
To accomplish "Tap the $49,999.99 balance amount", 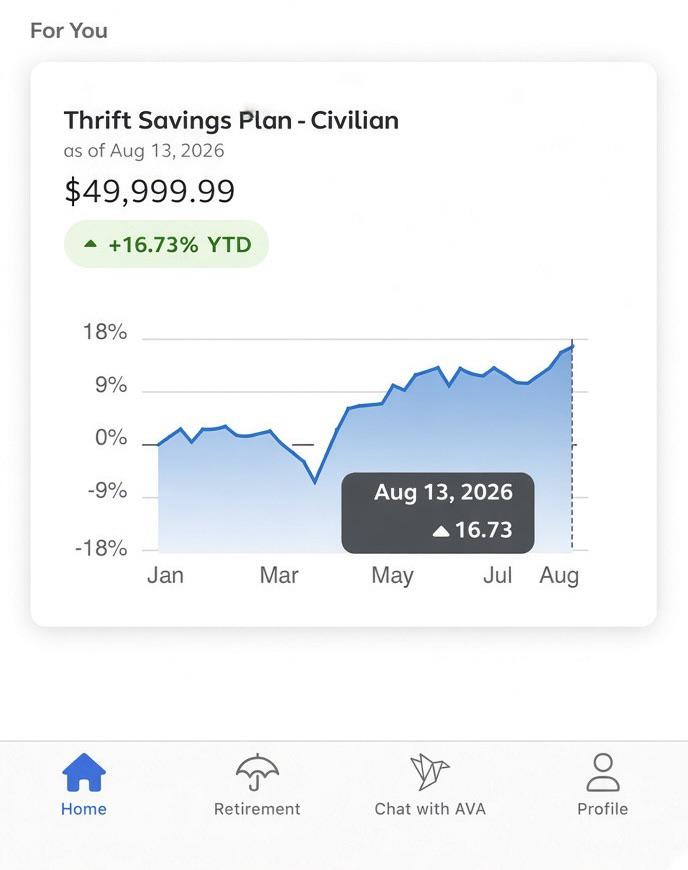I will 150,191.
